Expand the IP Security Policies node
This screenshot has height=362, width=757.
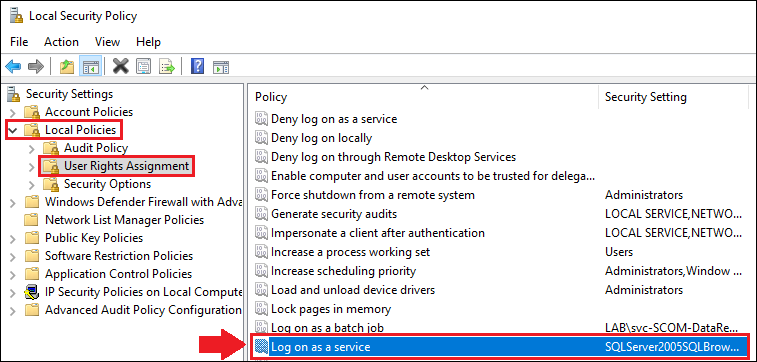pyautogui.click(x=13, y=292)
